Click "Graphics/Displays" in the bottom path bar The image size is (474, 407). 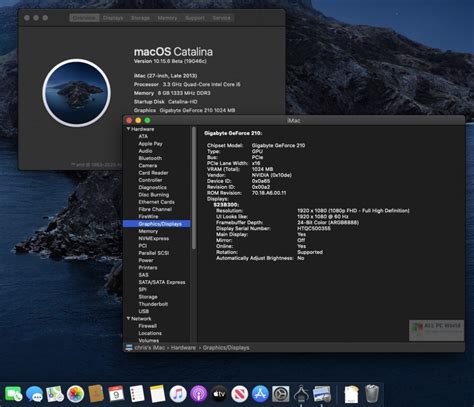[x=226, y=348]
